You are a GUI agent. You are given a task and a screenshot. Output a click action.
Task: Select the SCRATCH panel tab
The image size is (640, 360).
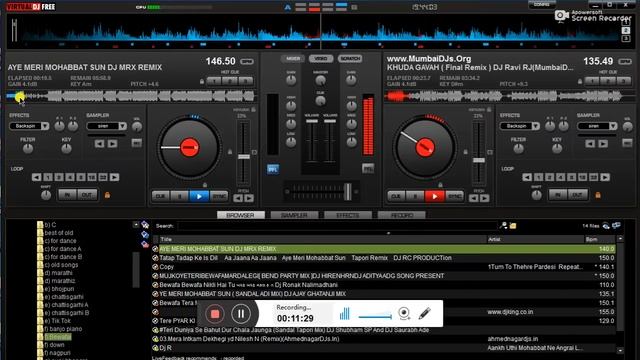[350, 59]
